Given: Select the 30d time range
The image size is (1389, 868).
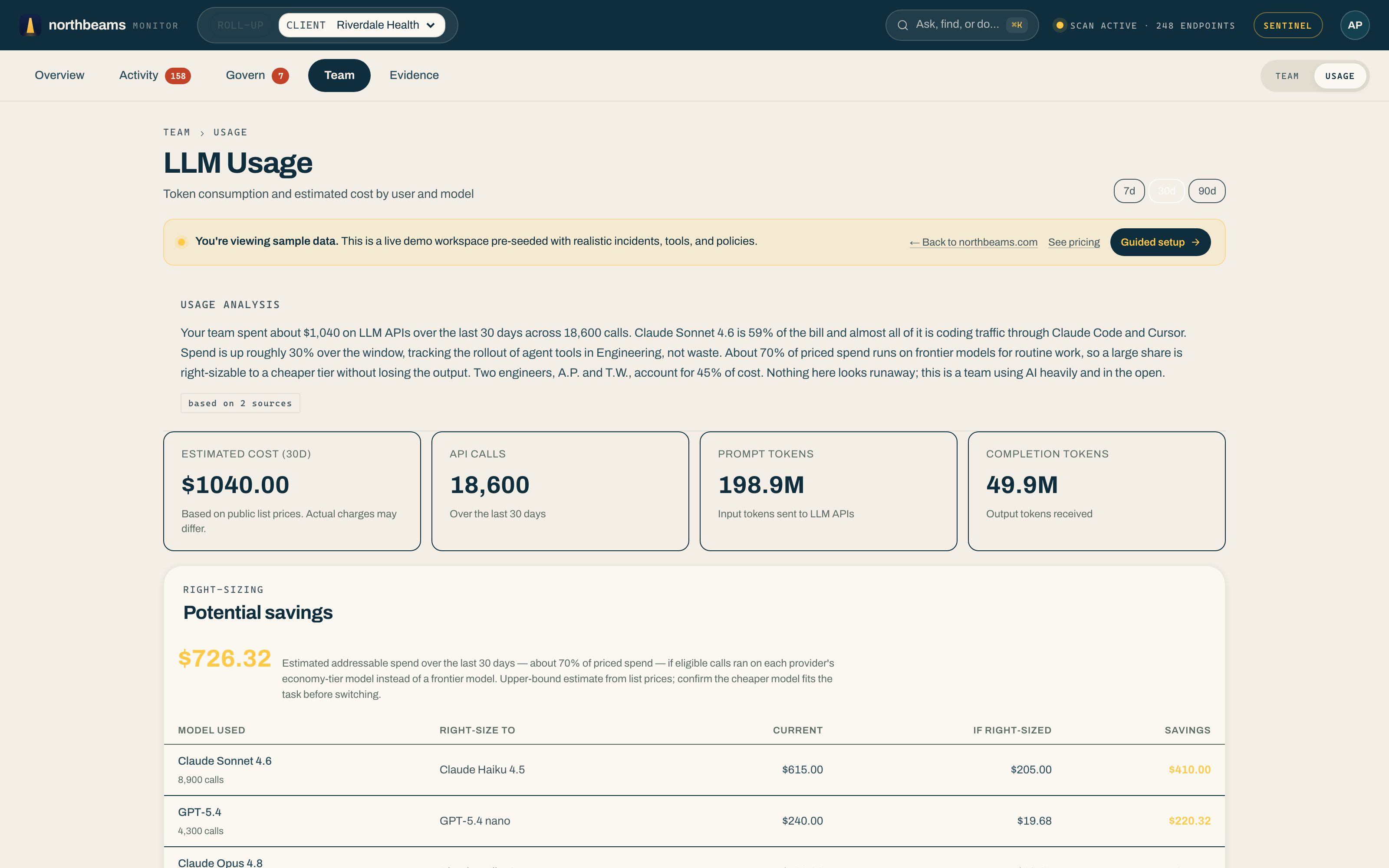Looking at the screenshot, I should (1166, 191).
